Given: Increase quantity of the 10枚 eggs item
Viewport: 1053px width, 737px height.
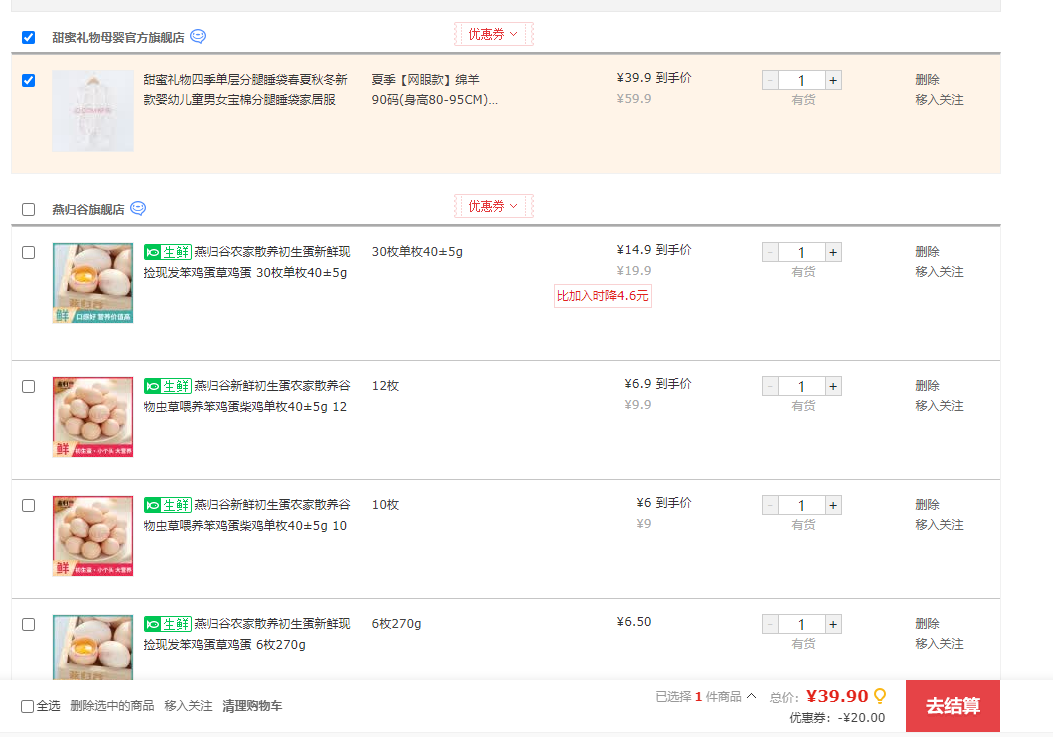Looking at the screenshot, I should point(833,506).
